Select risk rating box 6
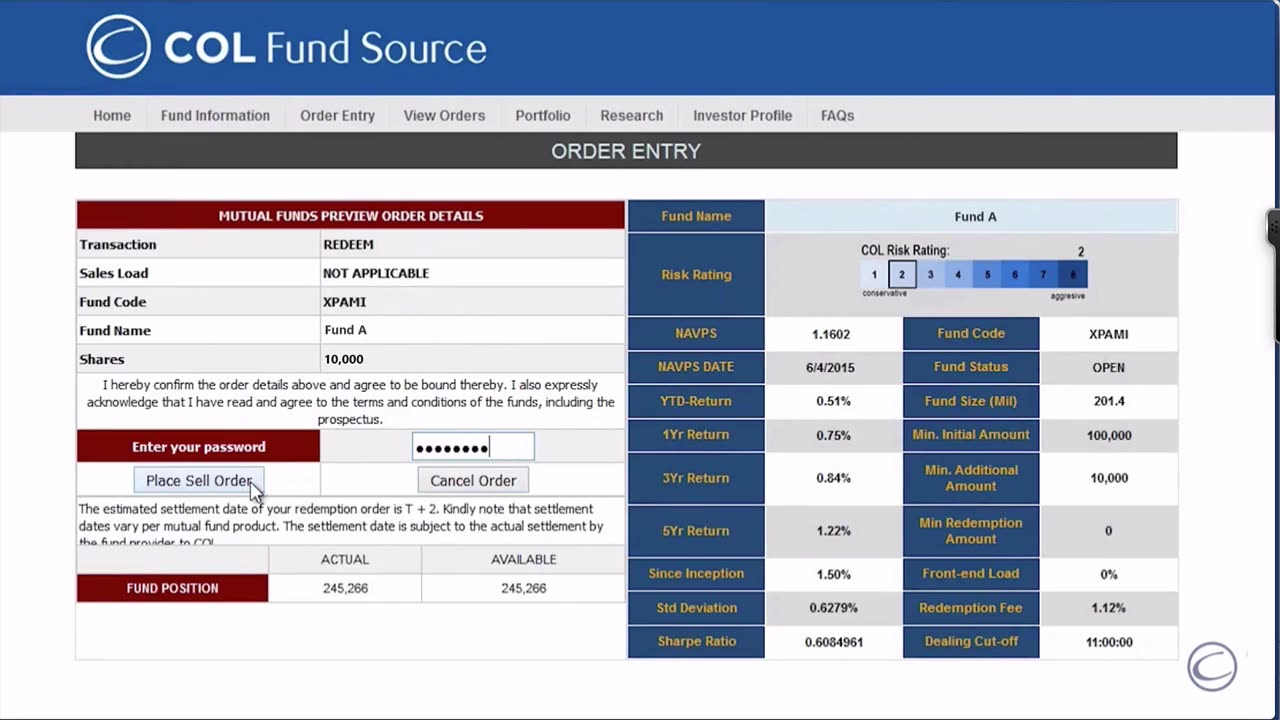The height and width of the screenshot is (720, 1280). pyautogui.click(x=1015, y=274)
